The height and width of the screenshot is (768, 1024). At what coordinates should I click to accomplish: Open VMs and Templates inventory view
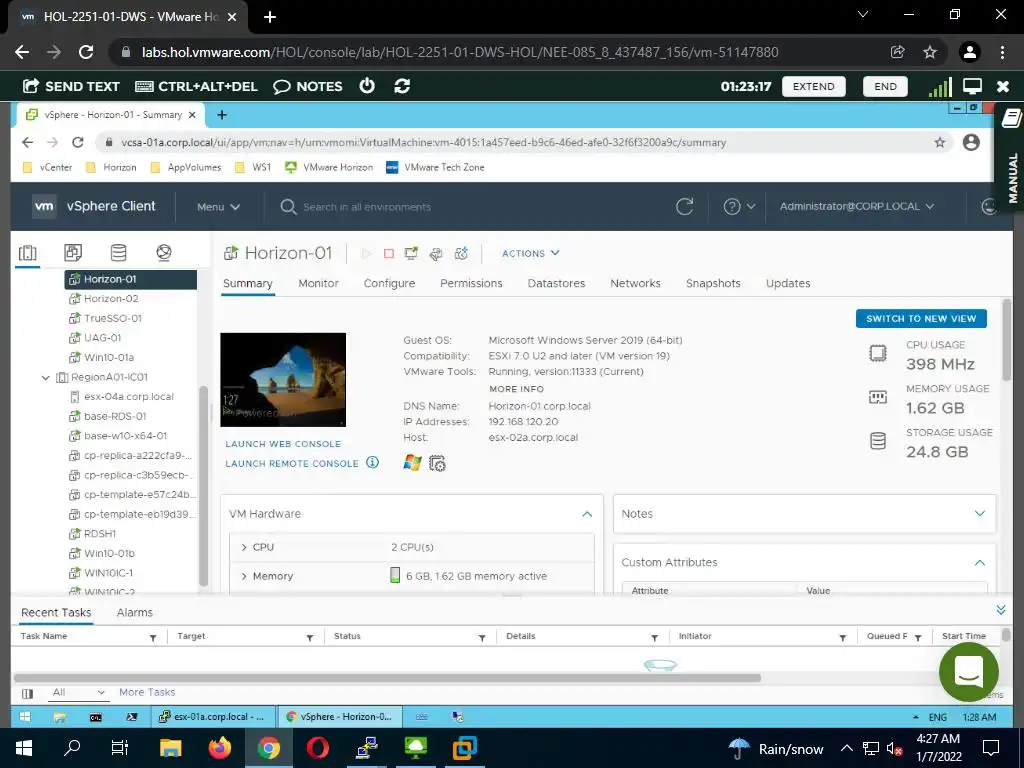pyautogui.click(x=72, y=253)
